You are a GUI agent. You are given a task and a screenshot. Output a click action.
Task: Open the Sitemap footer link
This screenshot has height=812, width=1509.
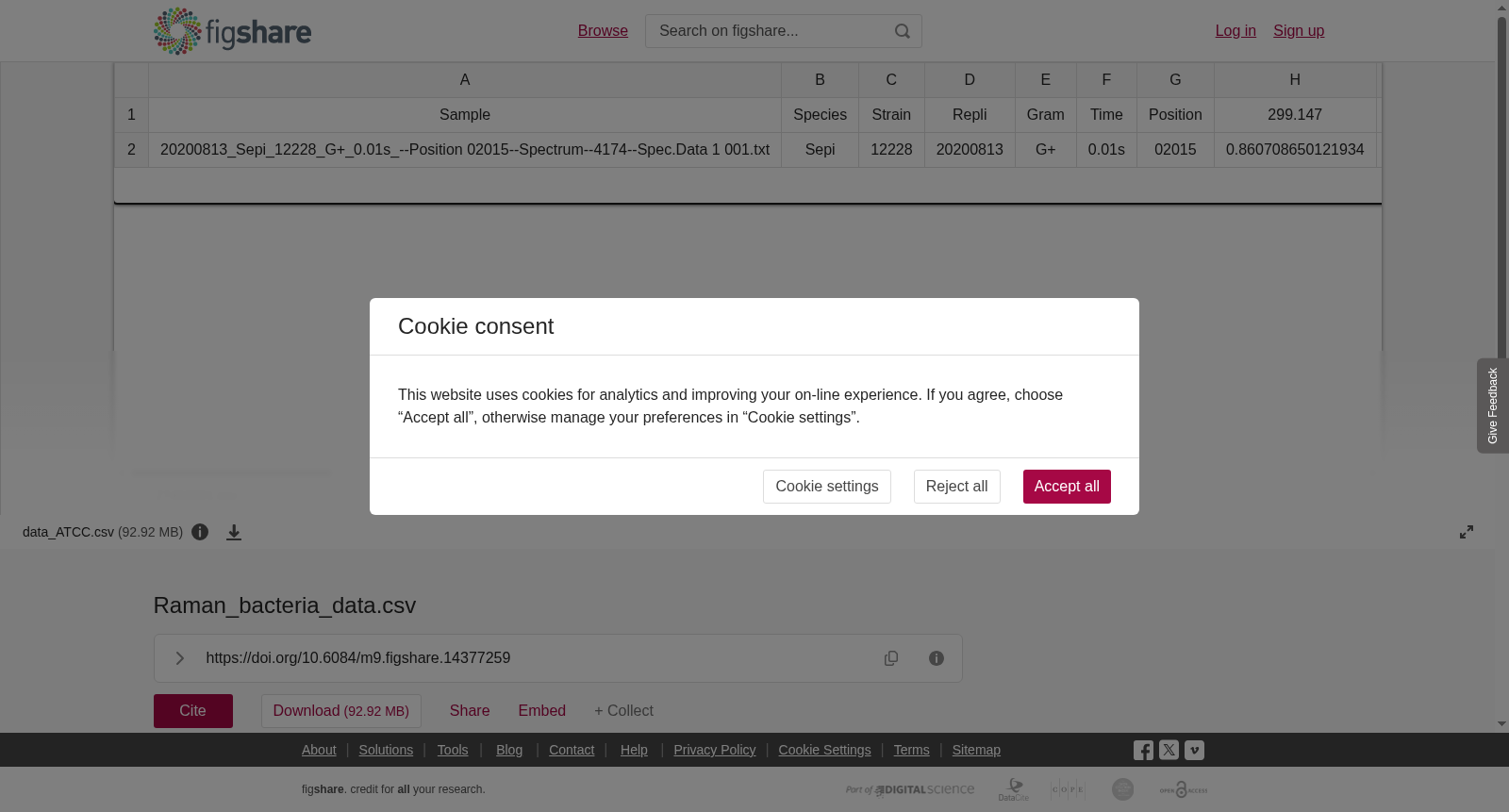click(x=976, y=750)
